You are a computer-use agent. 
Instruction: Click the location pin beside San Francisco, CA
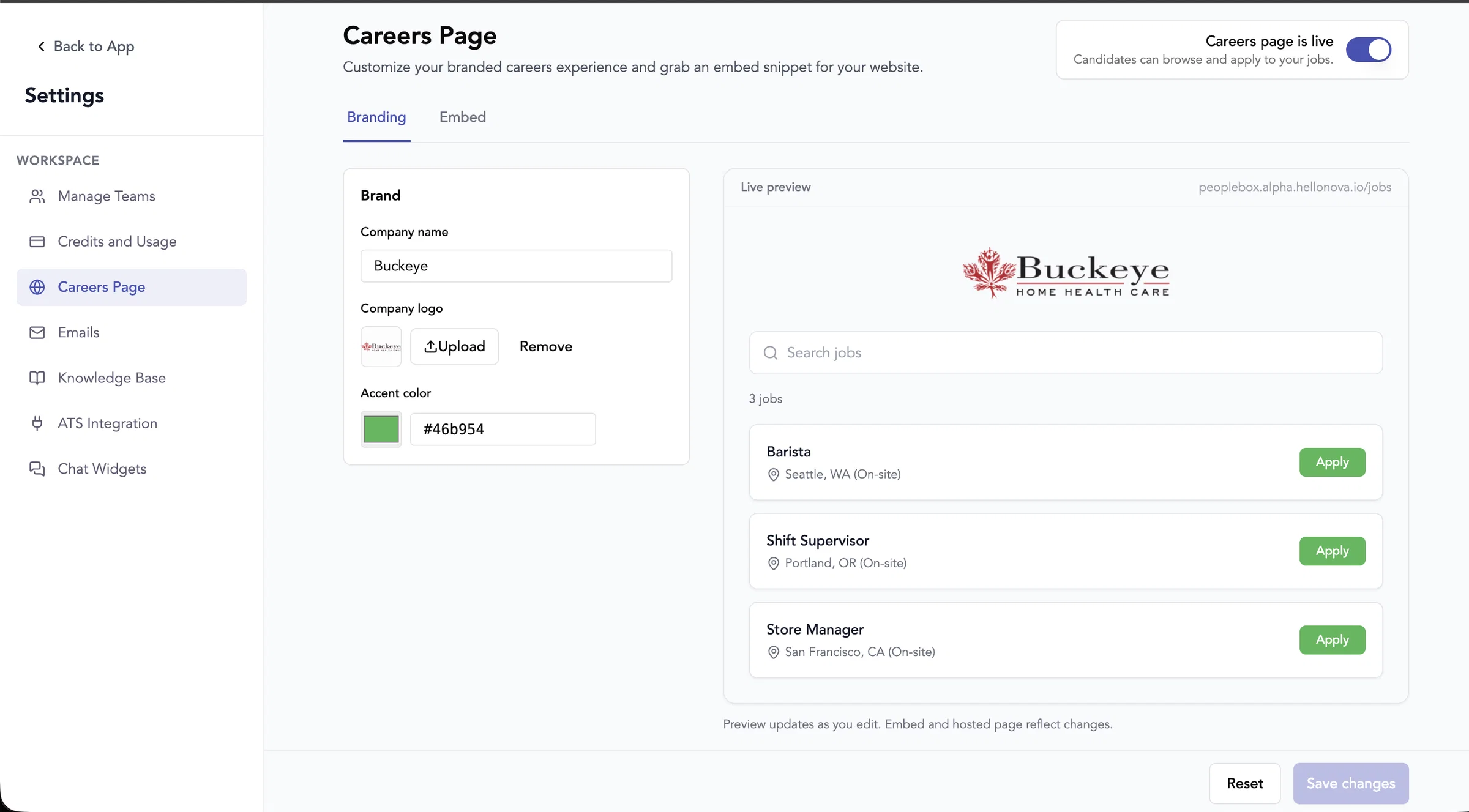(774, 652)
